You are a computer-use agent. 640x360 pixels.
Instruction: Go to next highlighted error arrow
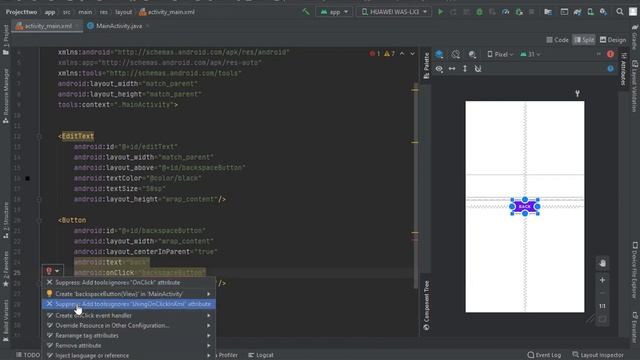pyautogui.click(x=413, y=53)
